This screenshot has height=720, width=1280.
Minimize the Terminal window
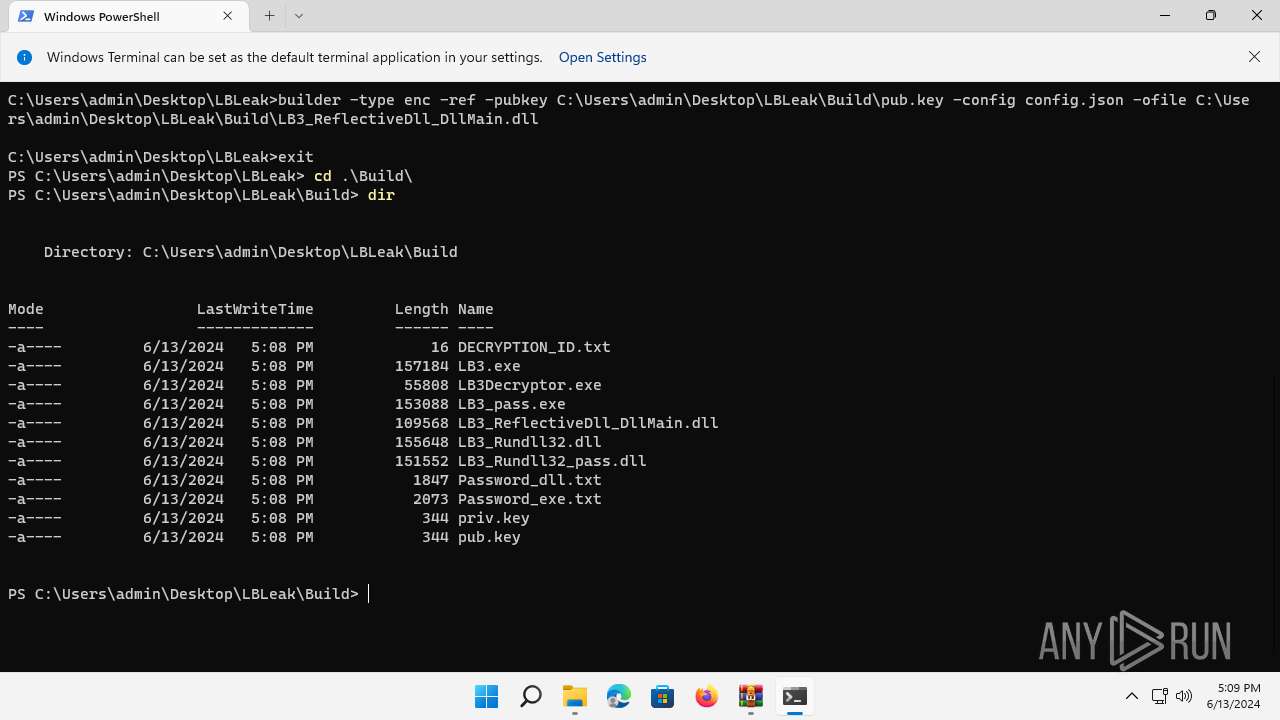tap(1165, 16)
